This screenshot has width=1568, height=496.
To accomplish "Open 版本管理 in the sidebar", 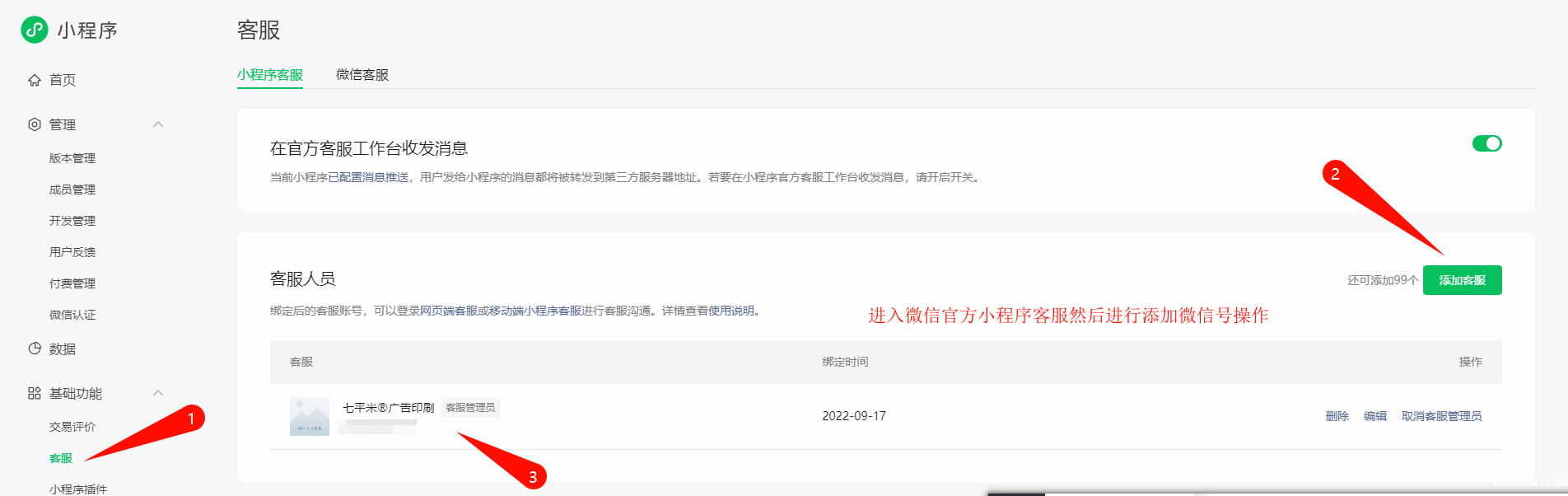I will pos(72,158).
